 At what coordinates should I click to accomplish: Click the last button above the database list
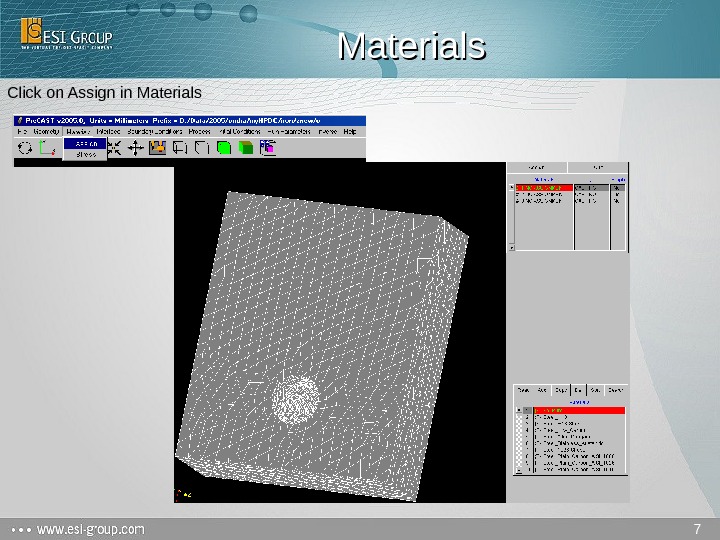[x=617, y=390]
